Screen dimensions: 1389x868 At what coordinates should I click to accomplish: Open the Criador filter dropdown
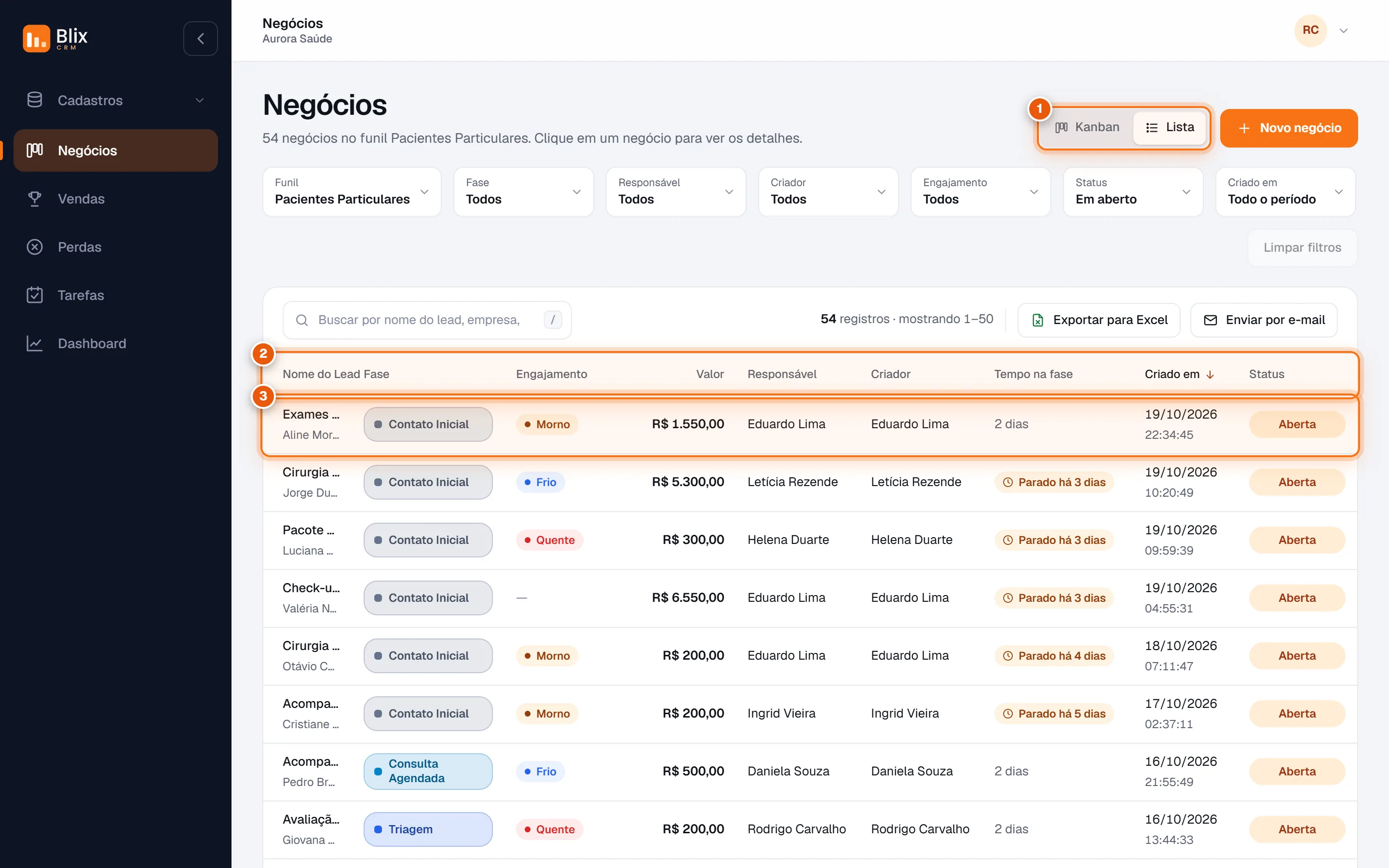(828, 192)
